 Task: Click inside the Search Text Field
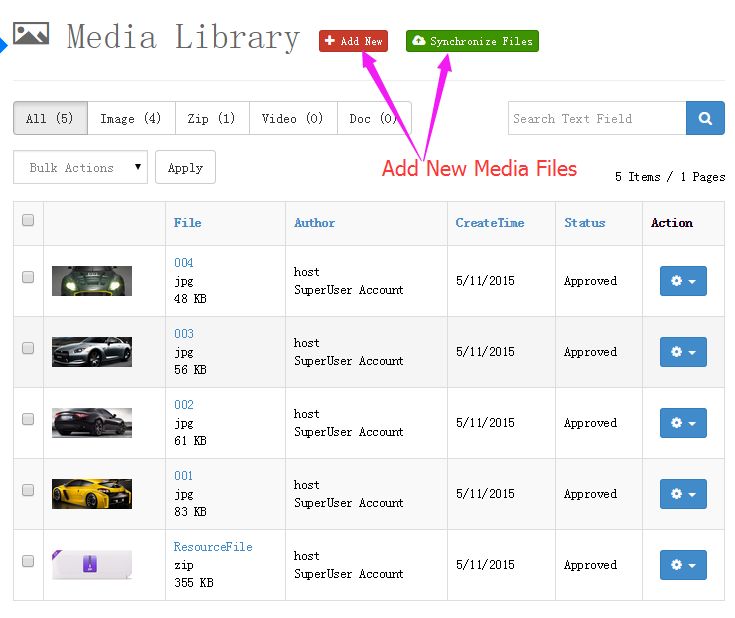coord(596,118)
